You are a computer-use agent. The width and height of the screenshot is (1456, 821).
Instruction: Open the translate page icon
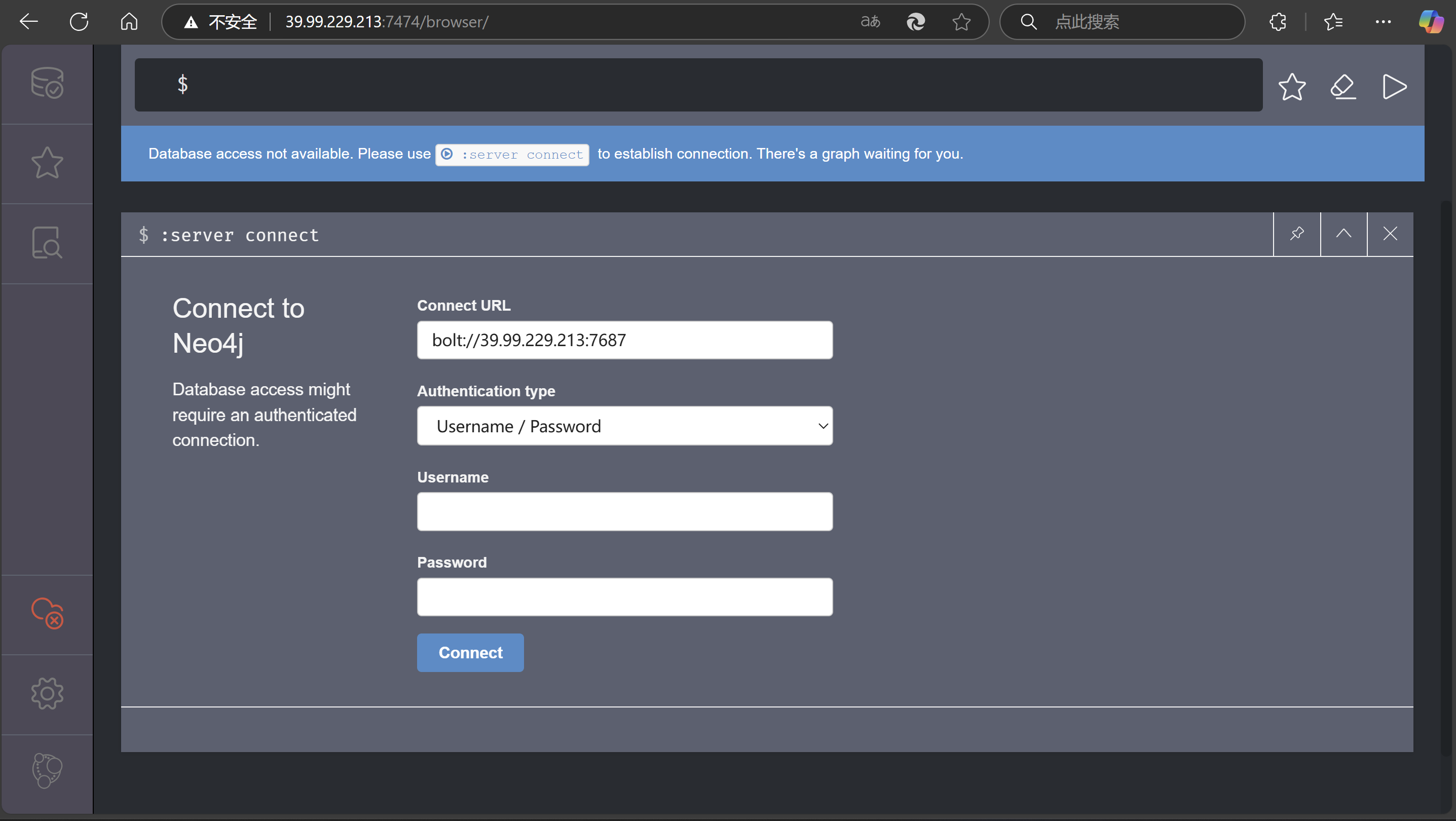pyautogui.click(x=871, y=21)
